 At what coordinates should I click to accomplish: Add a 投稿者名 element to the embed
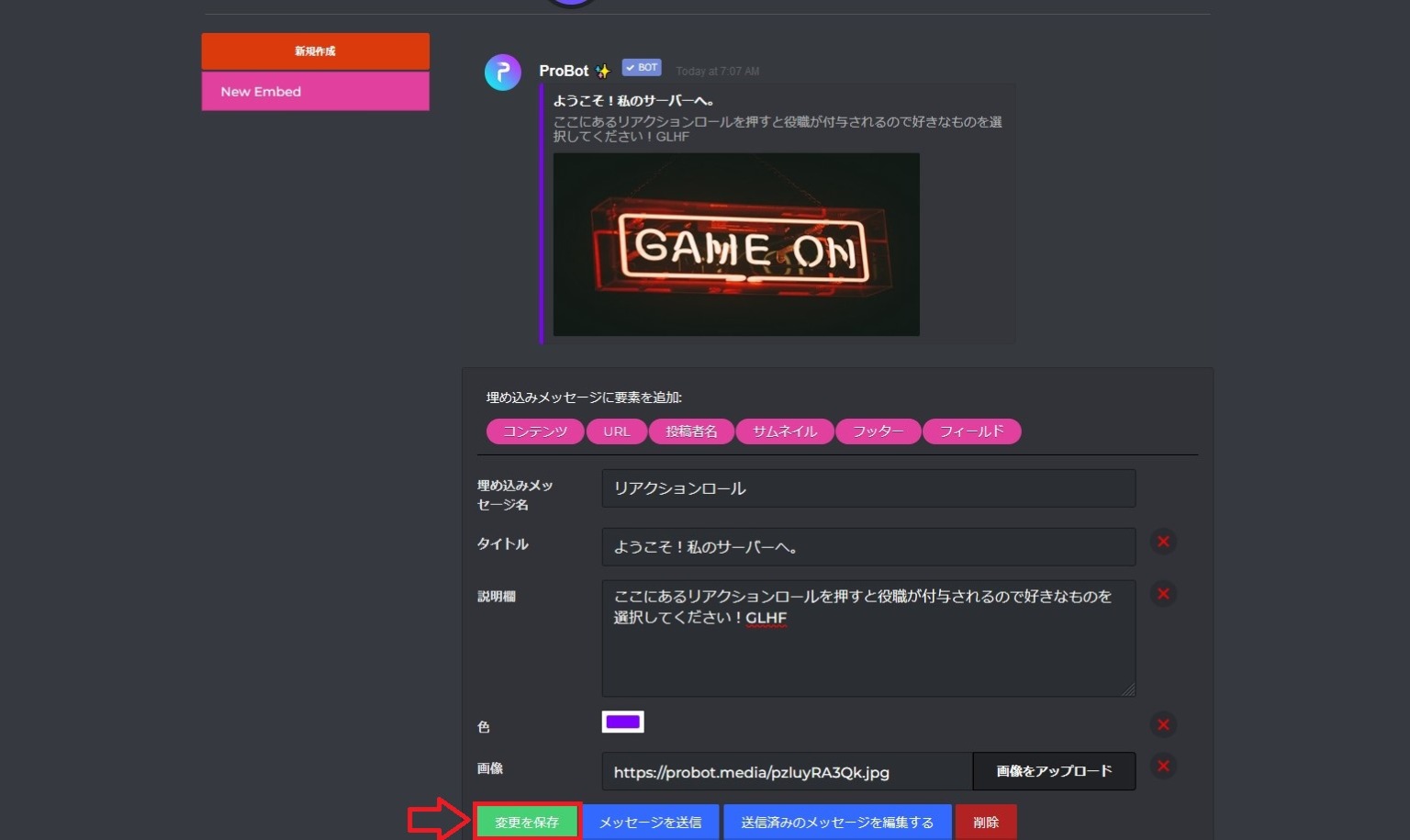[x=691, y=431]
